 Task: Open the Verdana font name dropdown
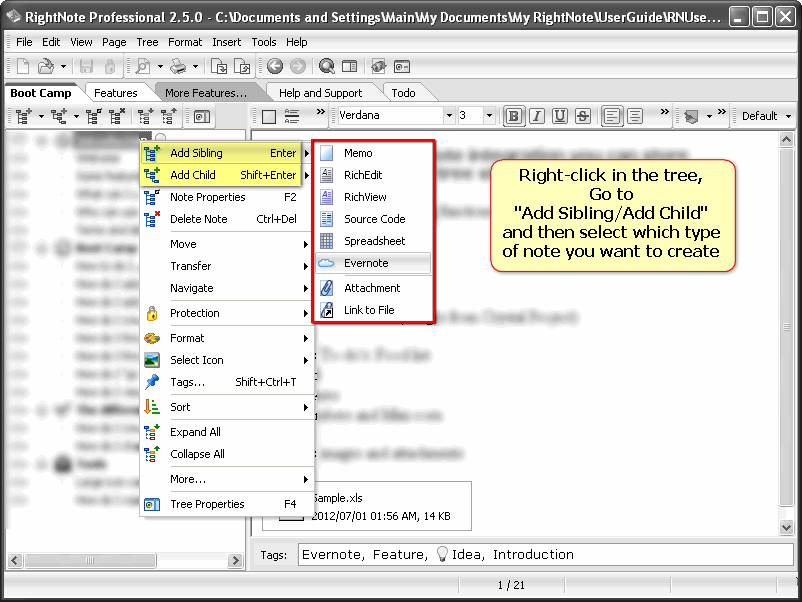pyautogui.click(x=449, y=116)
